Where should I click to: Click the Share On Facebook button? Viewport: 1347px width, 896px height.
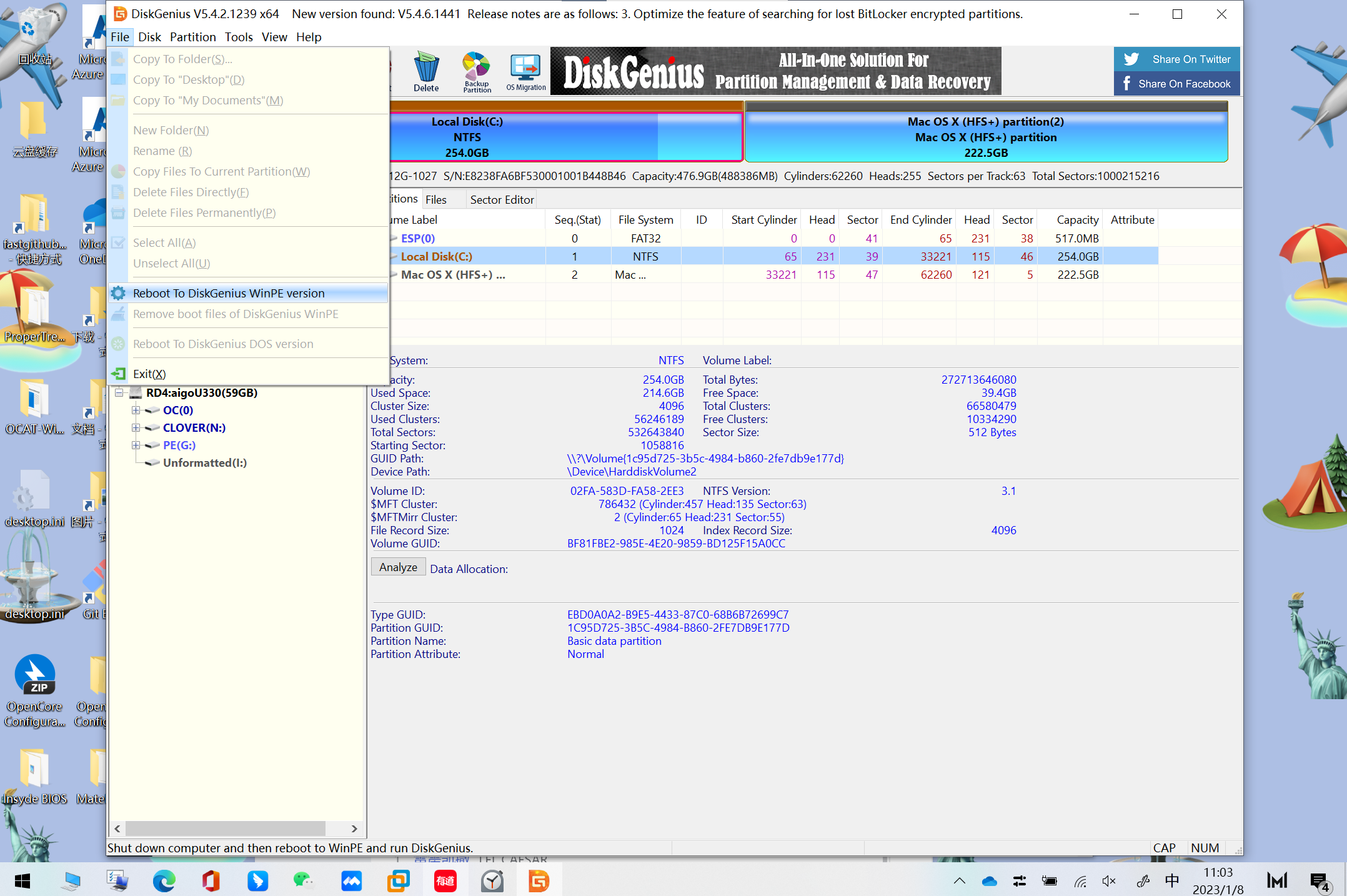[x=1176, y=83]
